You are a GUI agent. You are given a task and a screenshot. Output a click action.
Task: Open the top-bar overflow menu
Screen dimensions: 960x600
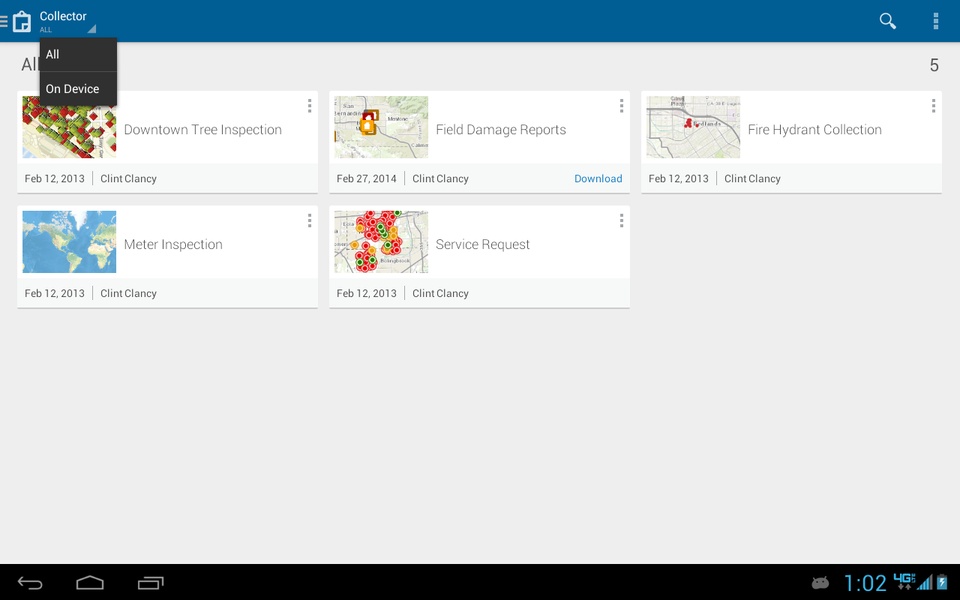pyautogui.click(x=936, y=21)
